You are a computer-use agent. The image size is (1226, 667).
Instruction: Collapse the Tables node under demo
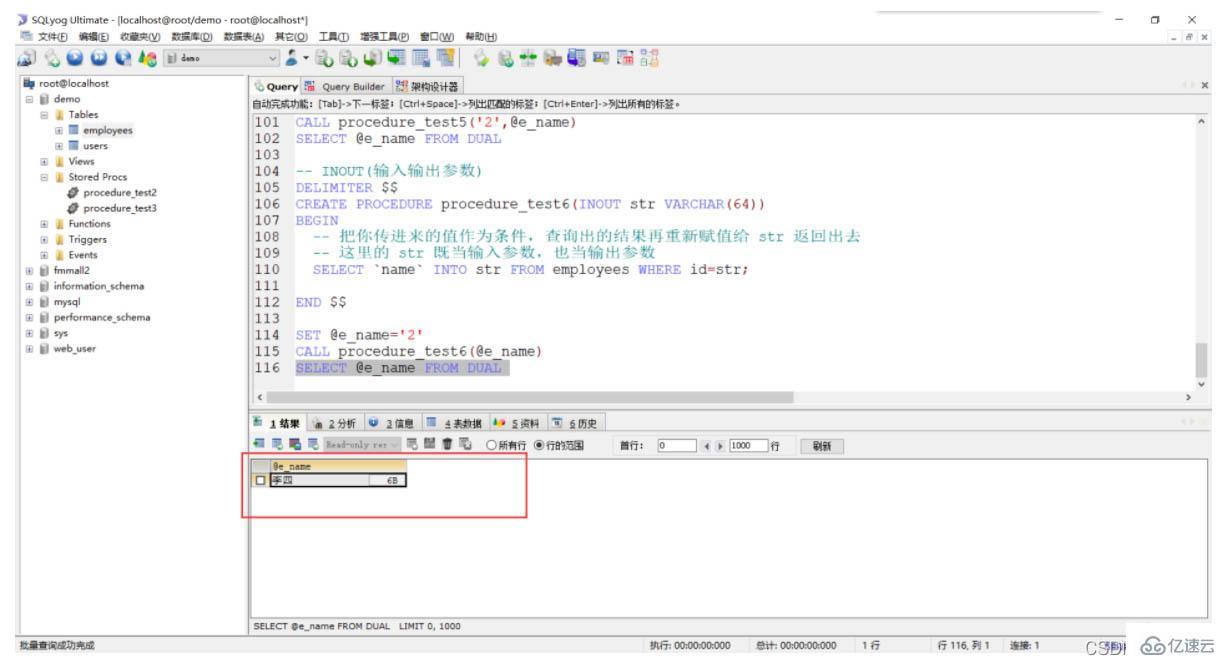click(42, 114)
